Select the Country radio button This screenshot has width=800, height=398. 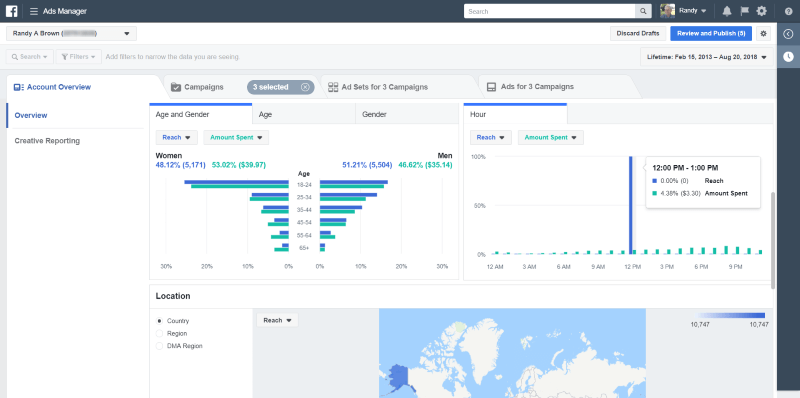pos(159,321)
